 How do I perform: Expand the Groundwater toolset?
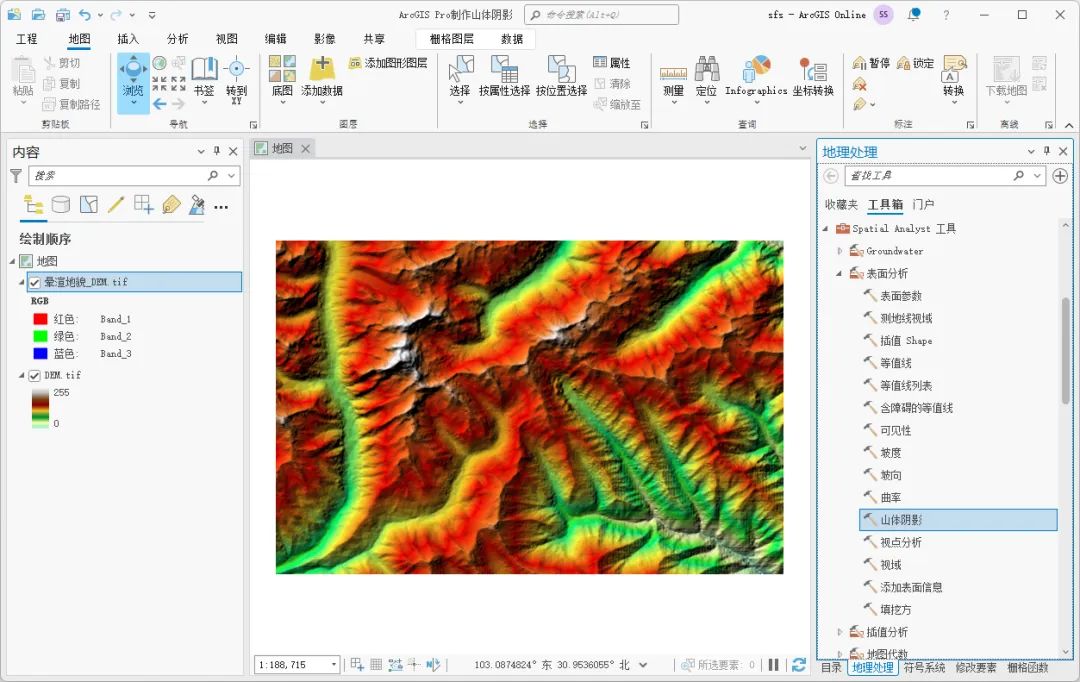click(840, 251)
